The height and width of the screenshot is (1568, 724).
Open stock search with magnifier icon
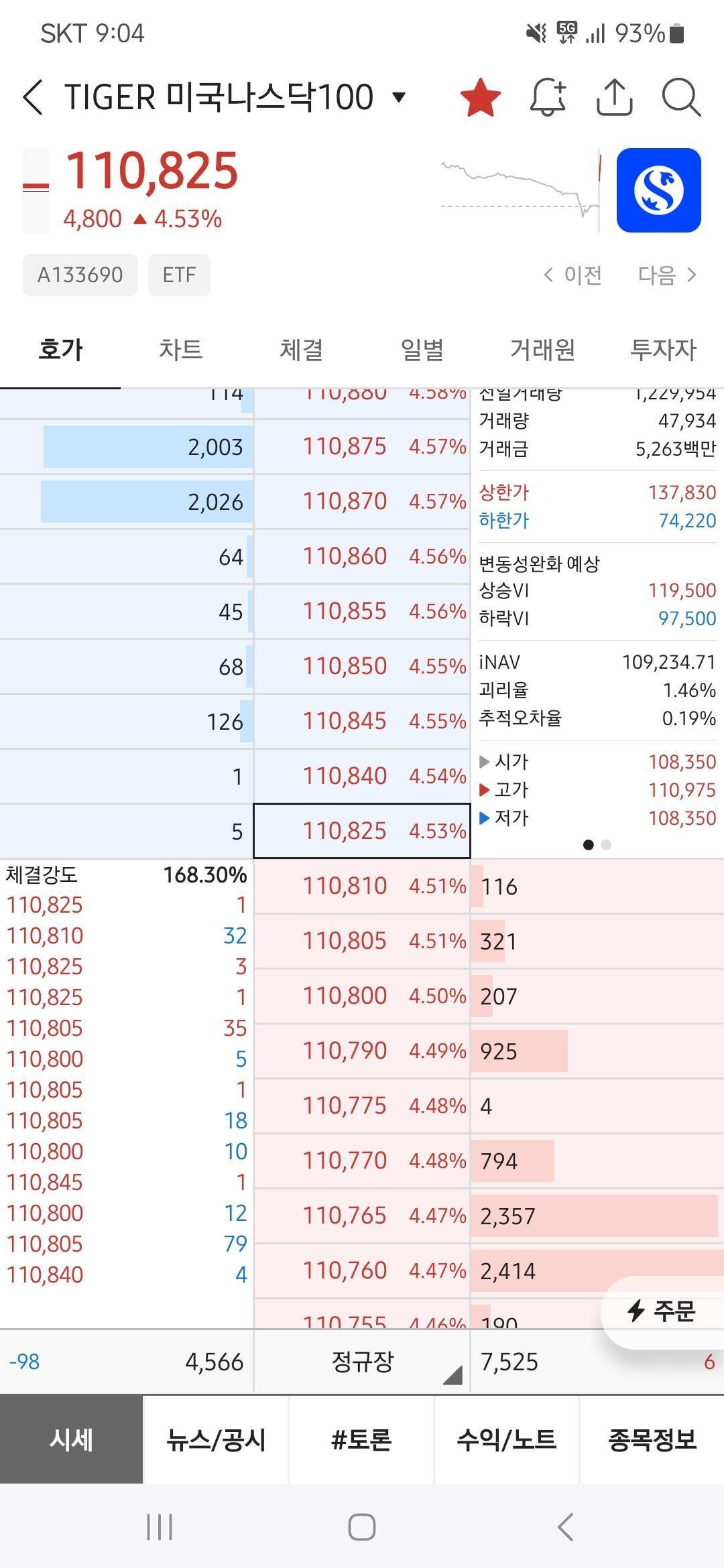pos(682,98)
